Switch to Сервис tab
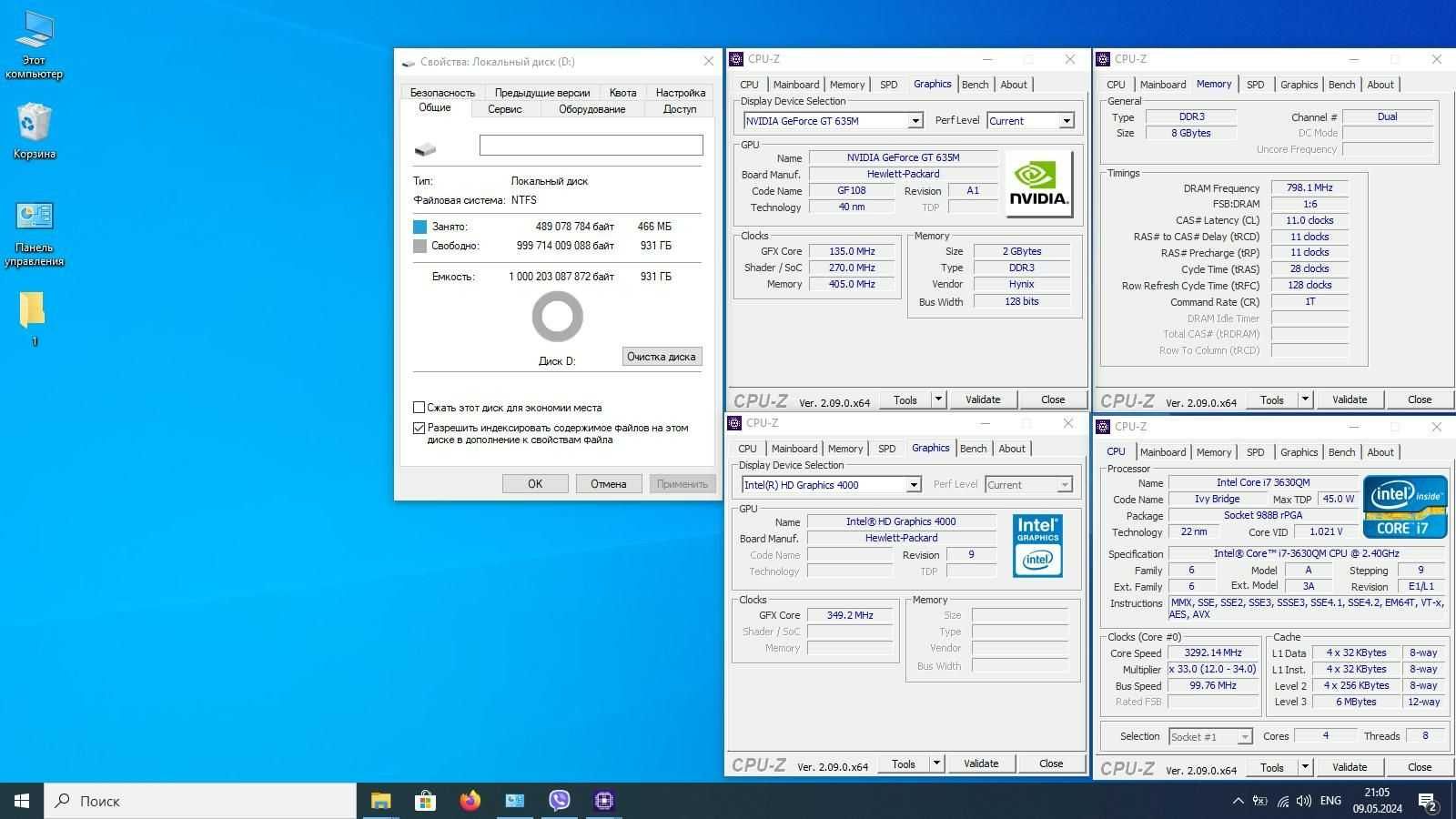Image resolution: width=1456 pixels, height=819 pixels. click(505, 109)
